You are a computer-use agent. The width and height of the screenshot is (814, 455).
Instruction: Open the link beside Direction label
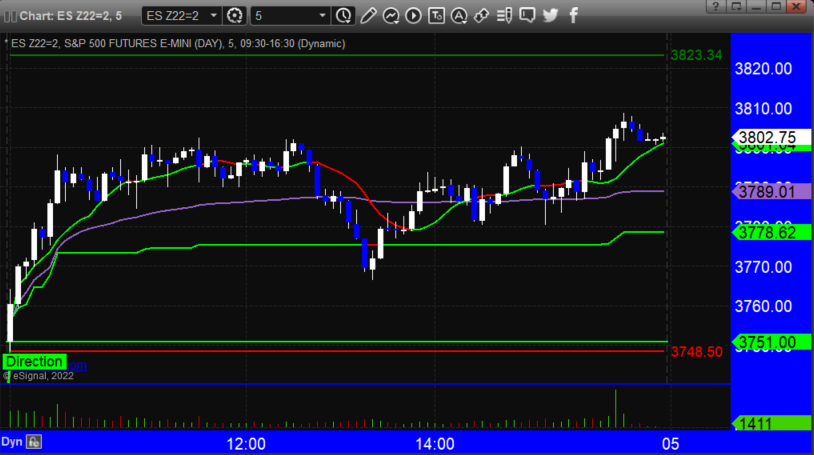tap(77, 365)
